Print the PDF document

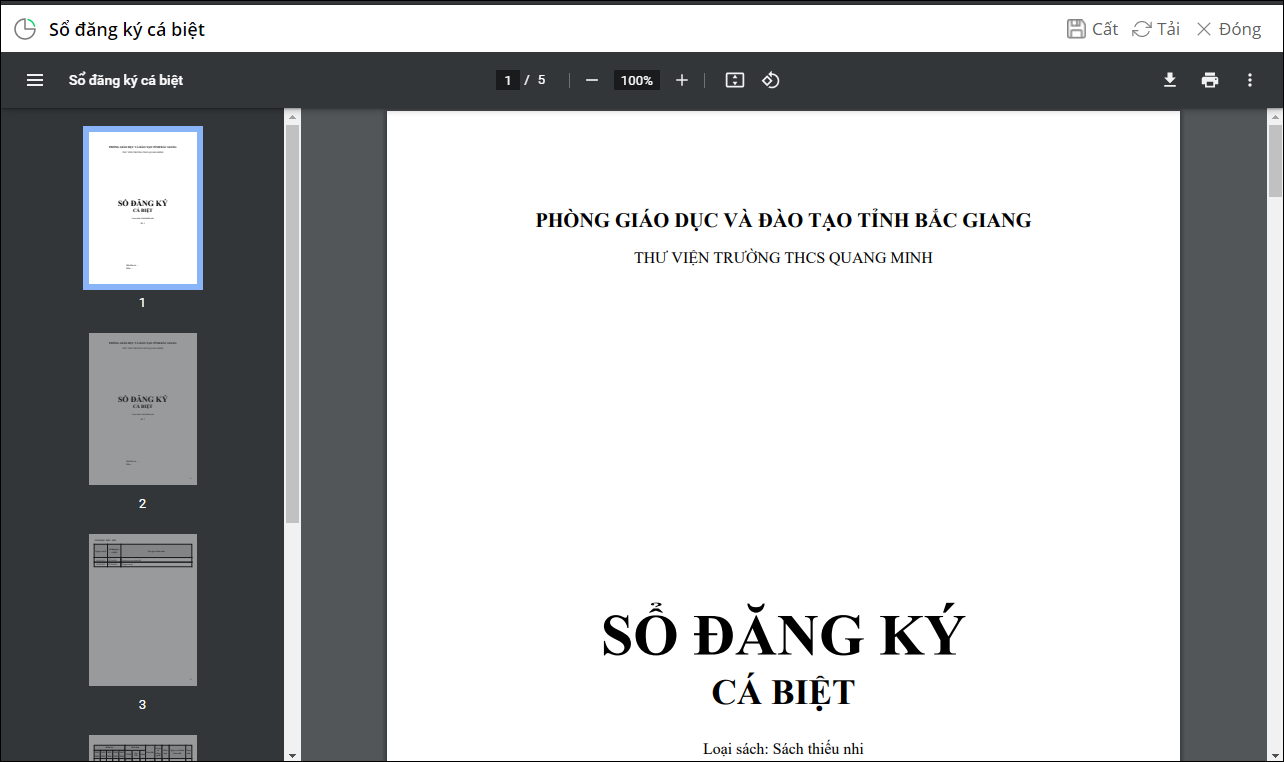pos(1210,80)
